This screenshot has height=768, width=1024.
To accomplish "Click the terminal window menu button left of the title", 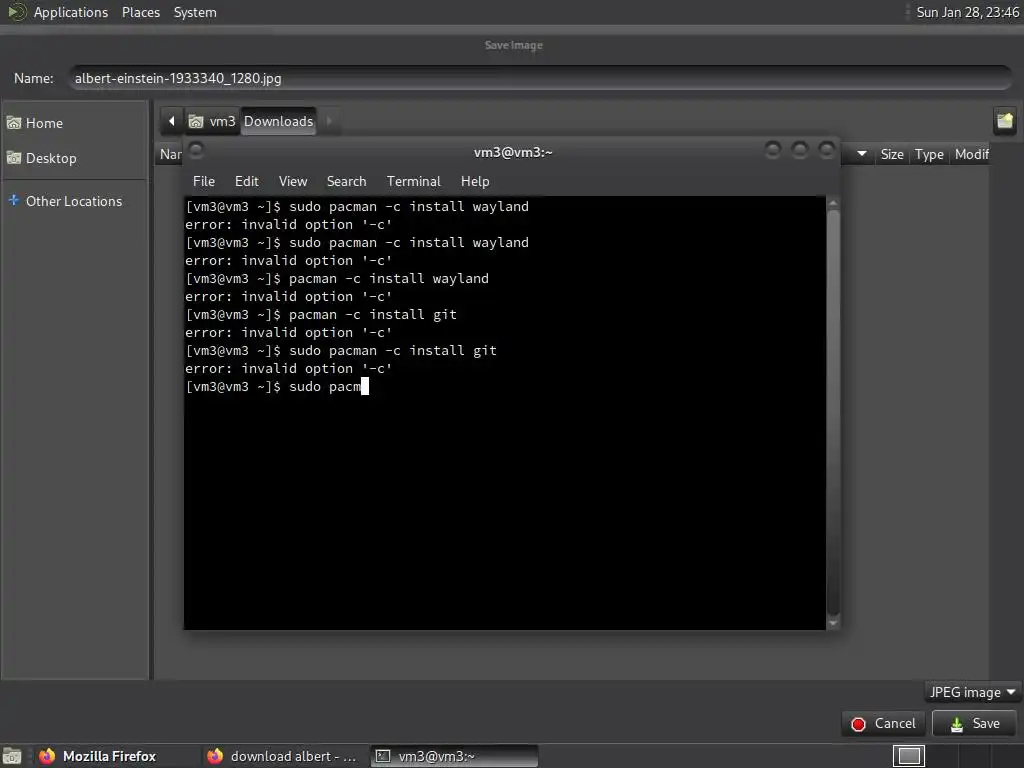I will point(196,151).
